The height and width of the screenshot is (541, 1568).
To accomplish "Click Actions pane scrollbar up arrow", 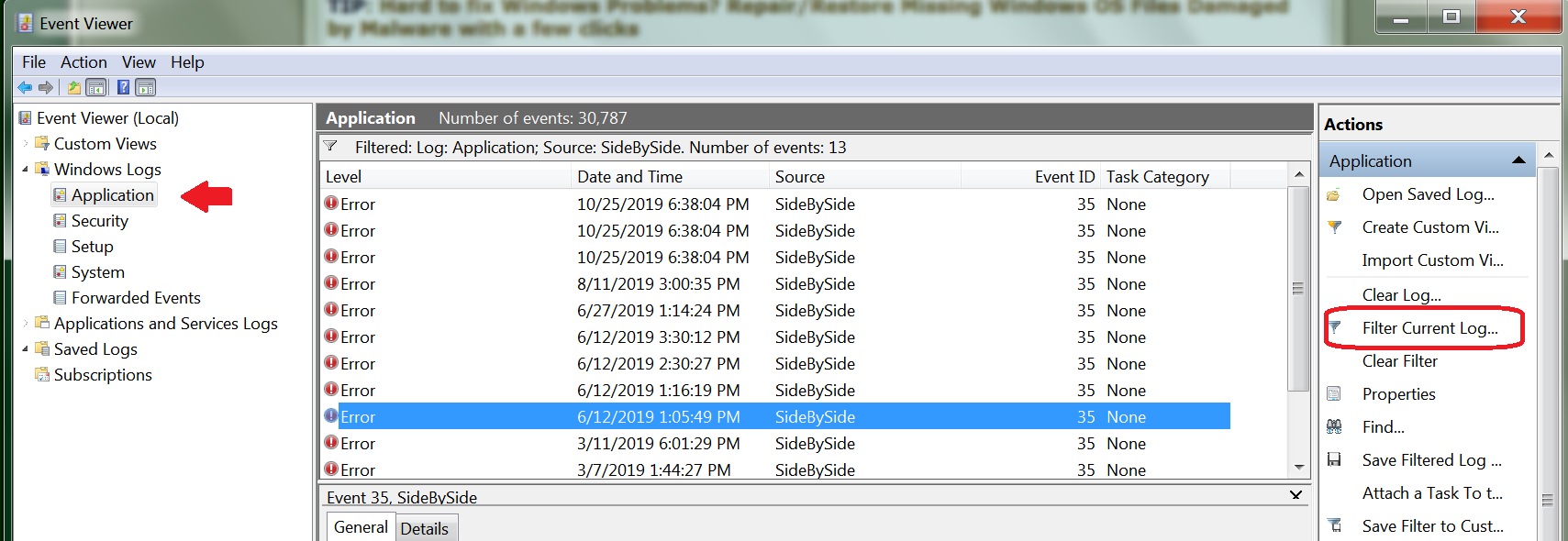I will pyautogui.click(x=1548, y=154).
